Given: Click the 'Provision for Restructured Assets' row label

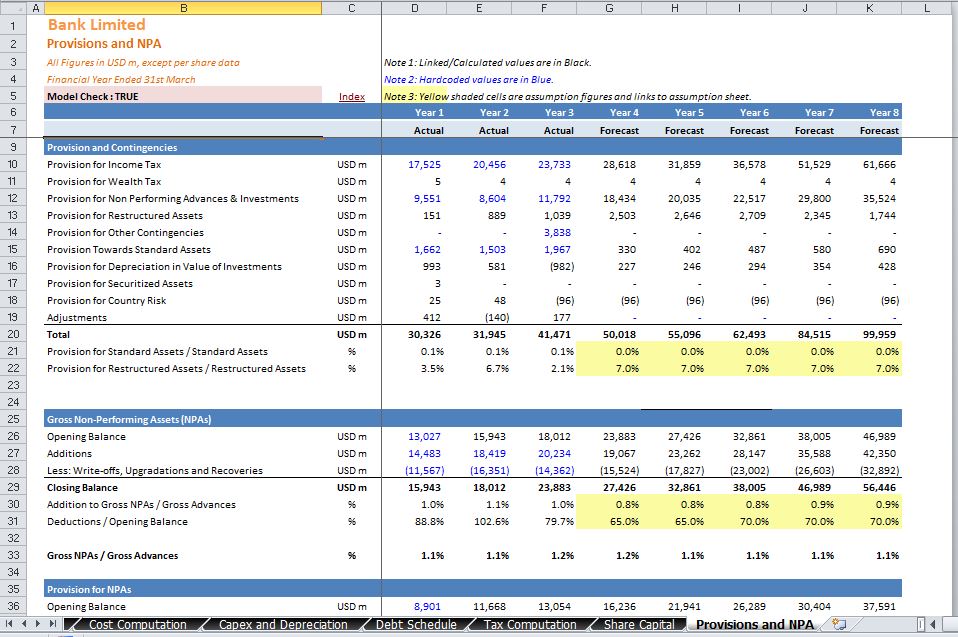Looking at the screenshot, I should 125,216.
